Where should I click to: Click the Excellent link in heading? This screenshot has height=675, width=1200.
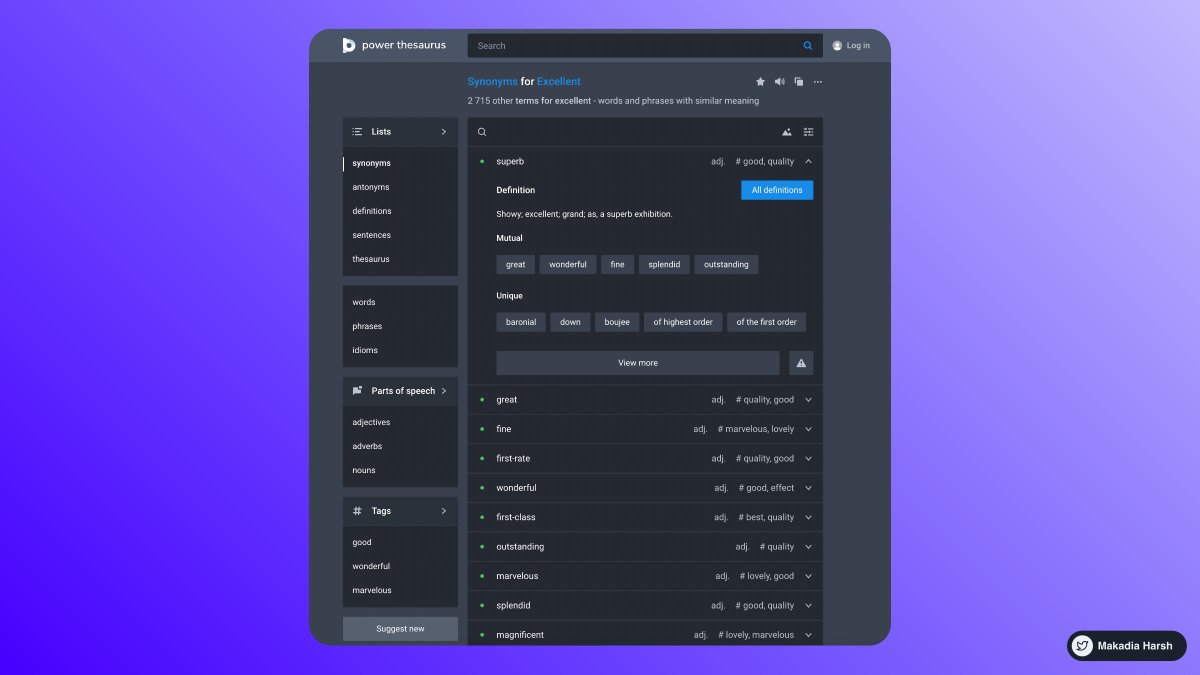[x=559, y=82]
